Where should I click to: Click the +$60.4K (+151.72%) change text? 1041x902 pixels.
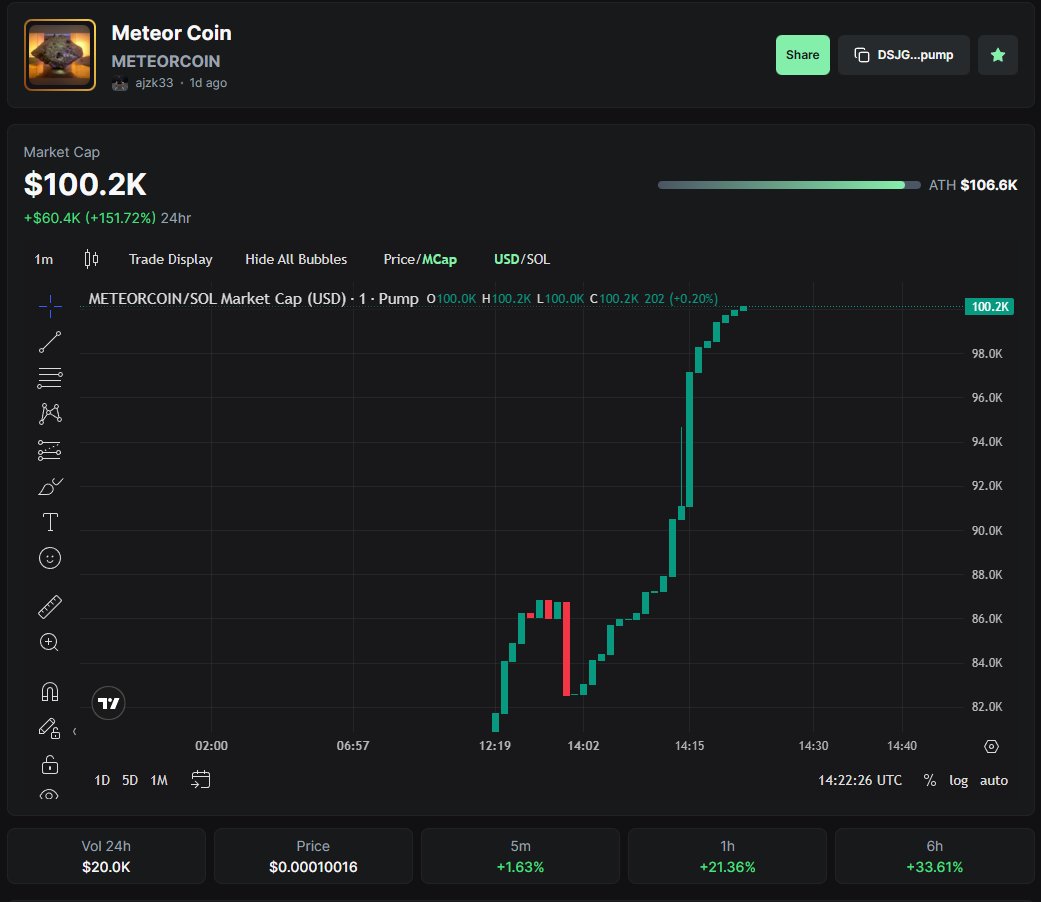[90, 218]
